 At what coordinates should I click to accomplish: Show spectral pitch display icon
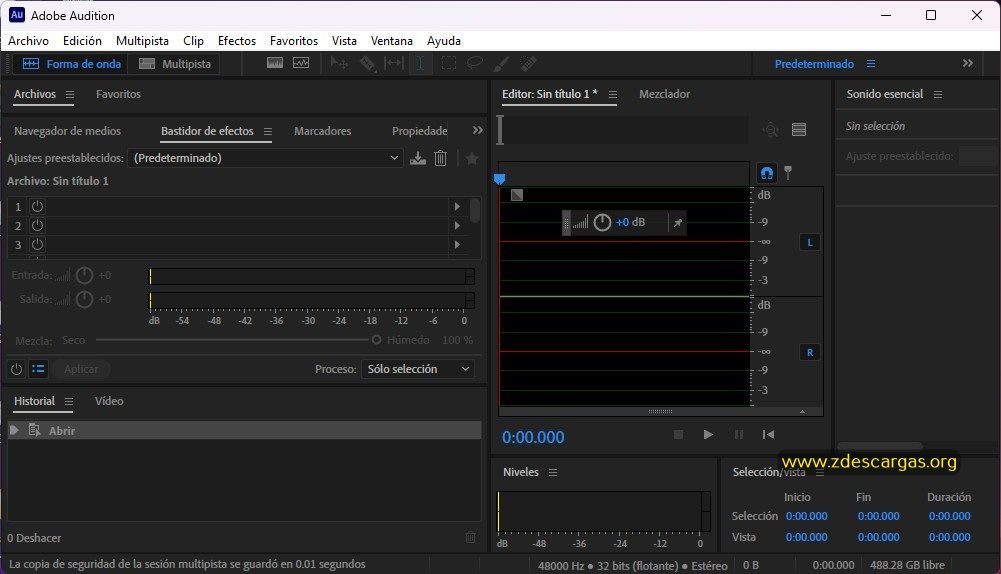[x=301, y=63]
